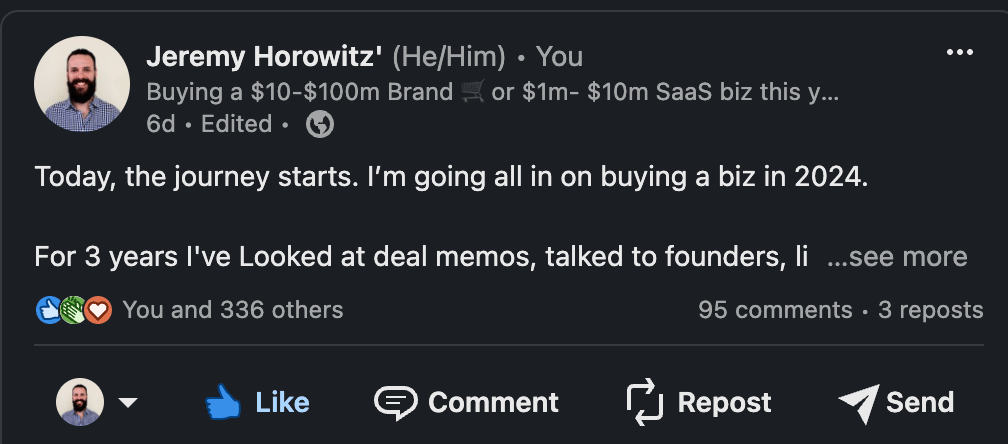Click the blue like reaction icon
1008x444 pixels.
pyautogui.click(x=49, y=310)
